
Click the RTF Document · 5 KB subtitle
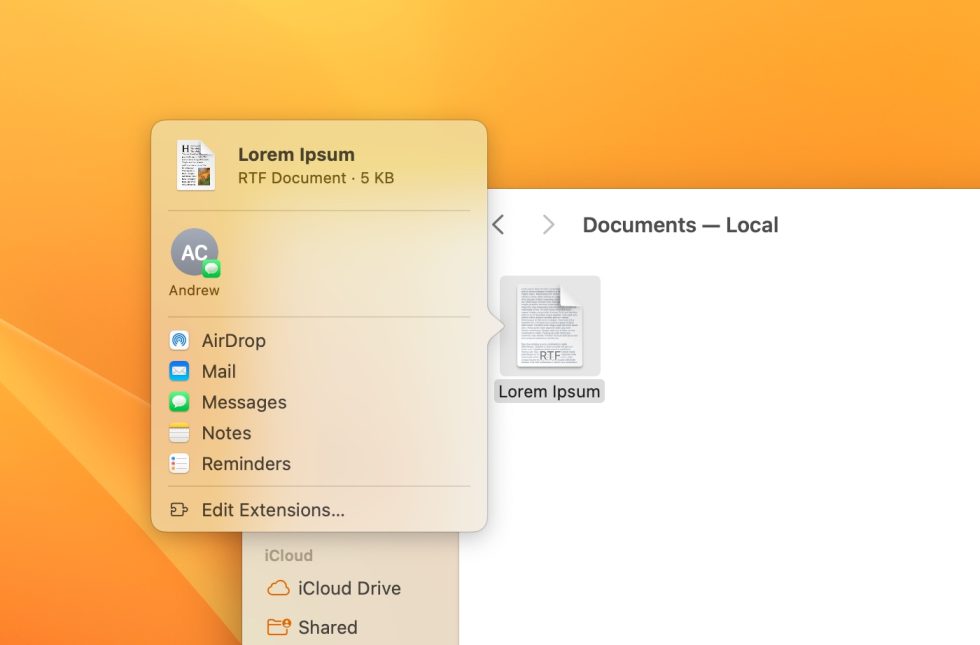coord(316,178)
